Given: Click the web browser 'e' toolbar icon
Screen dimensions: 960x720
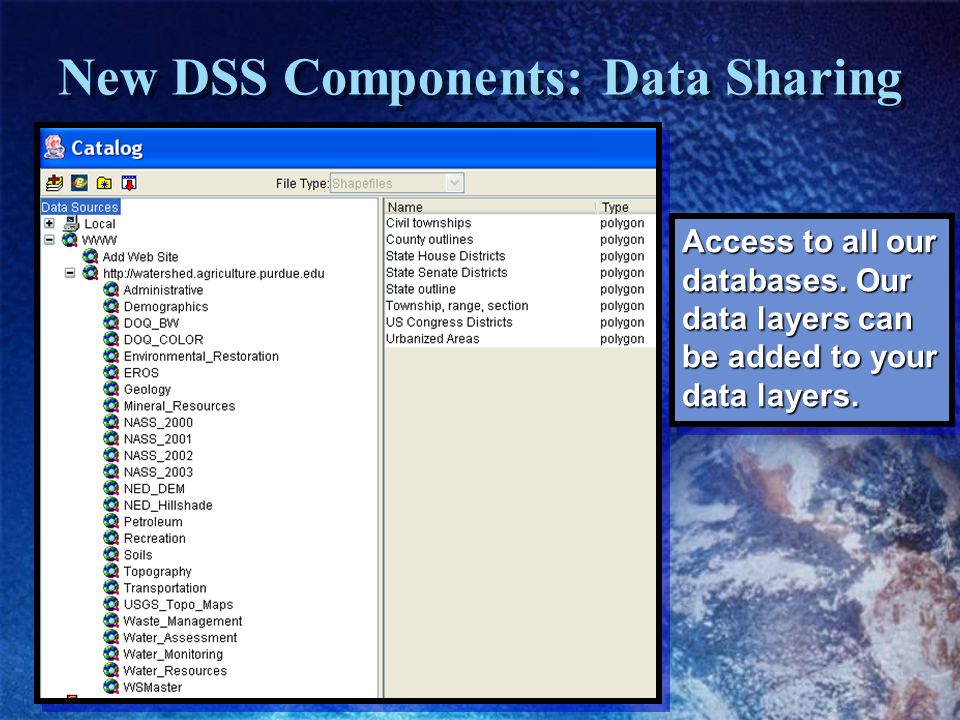Looking at the screenshot, I should pyautogui.click(x=80, y=183).
